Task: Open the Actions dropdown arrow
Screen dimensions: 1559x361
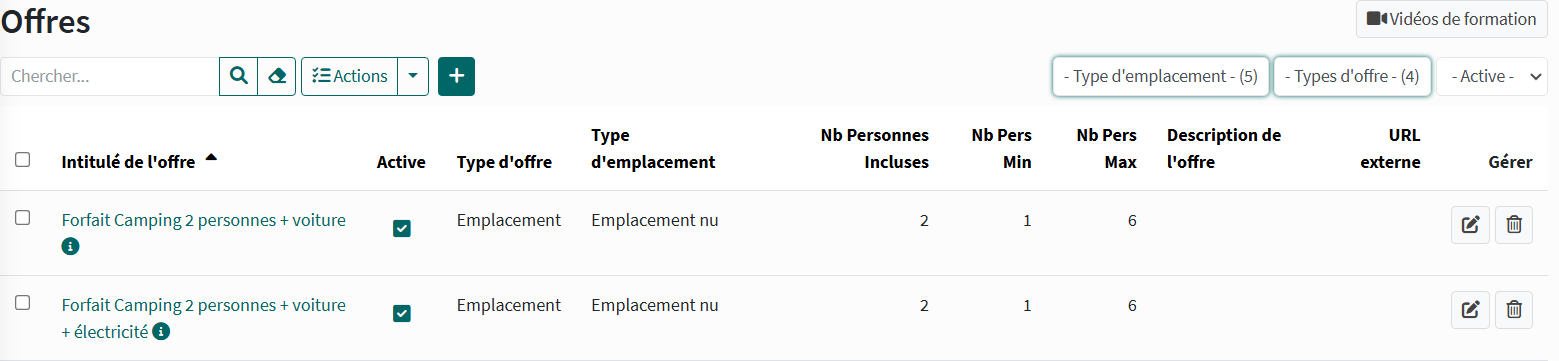Action: pyautogui.click(x=413, y=76)
